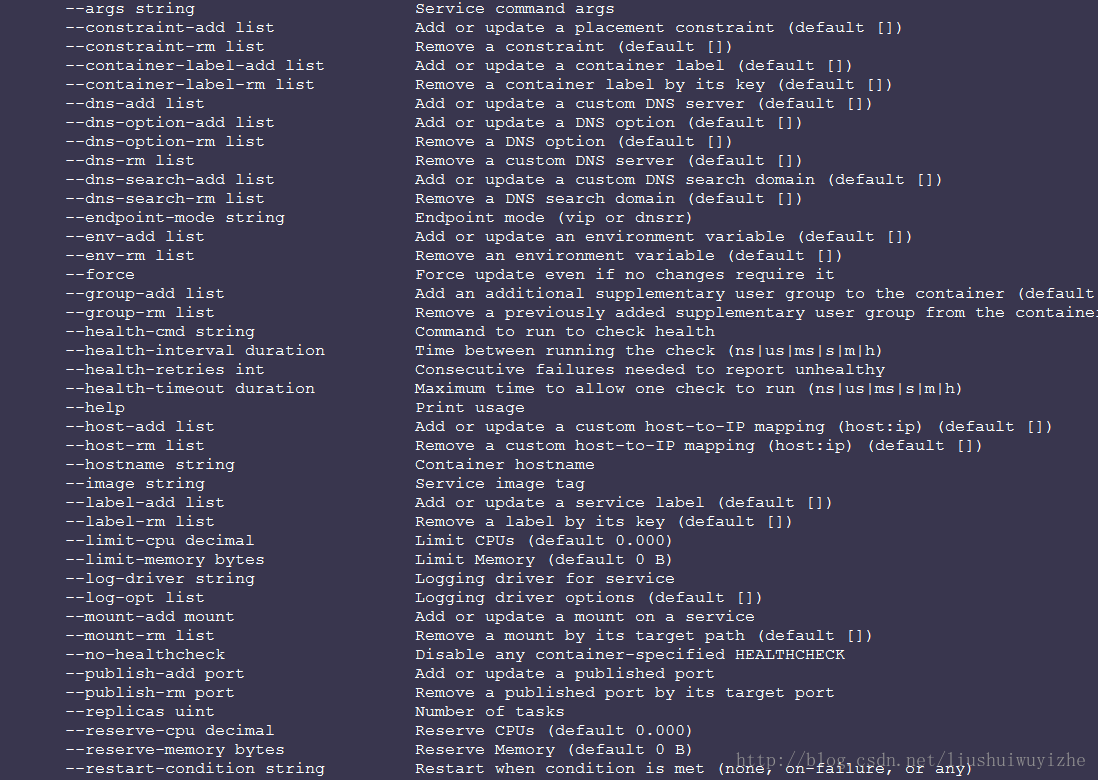Click the --constraint-add list flag text

click(x=169, y=28)
